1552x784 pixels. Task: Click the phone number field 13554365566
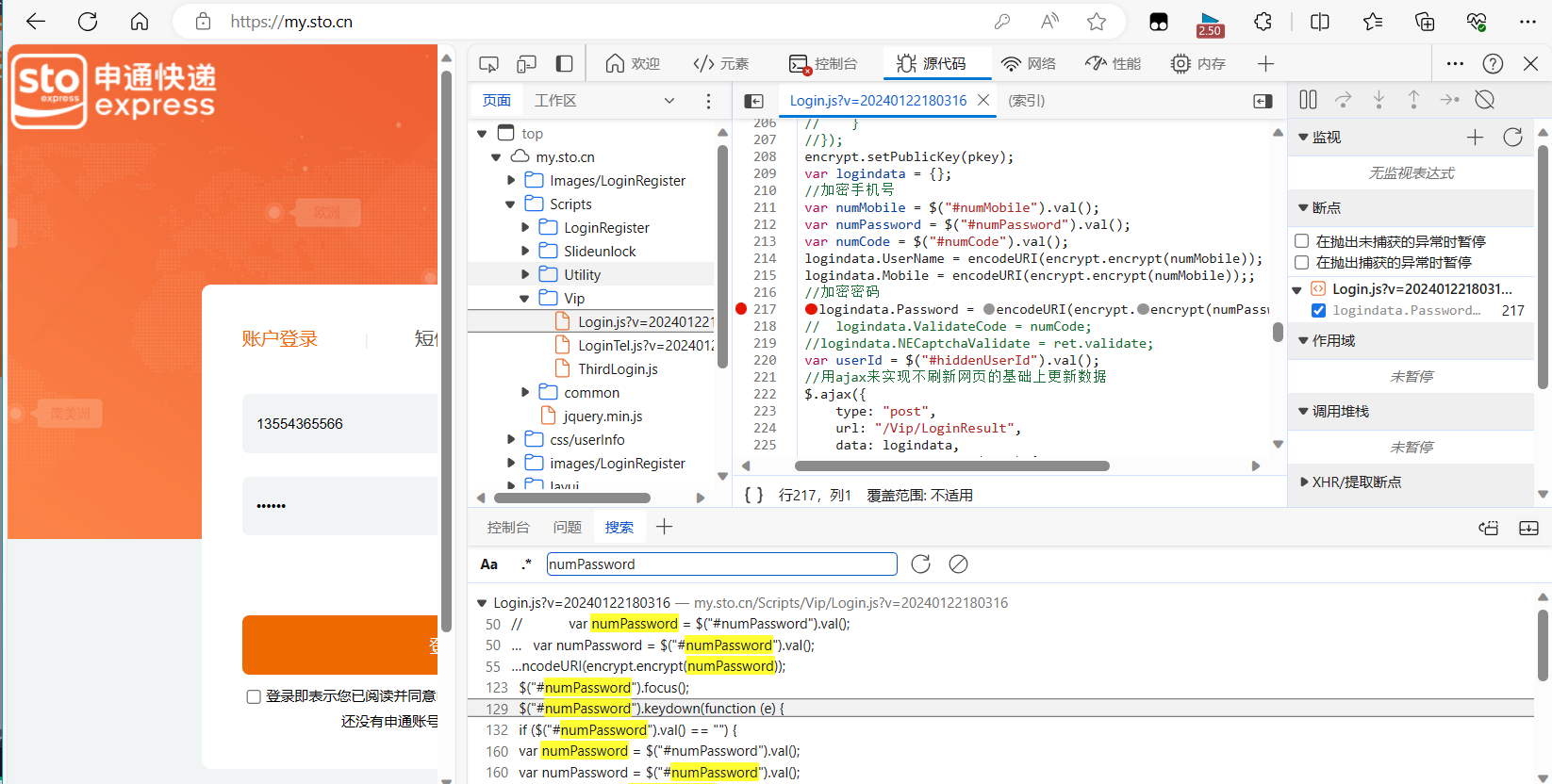340,424
